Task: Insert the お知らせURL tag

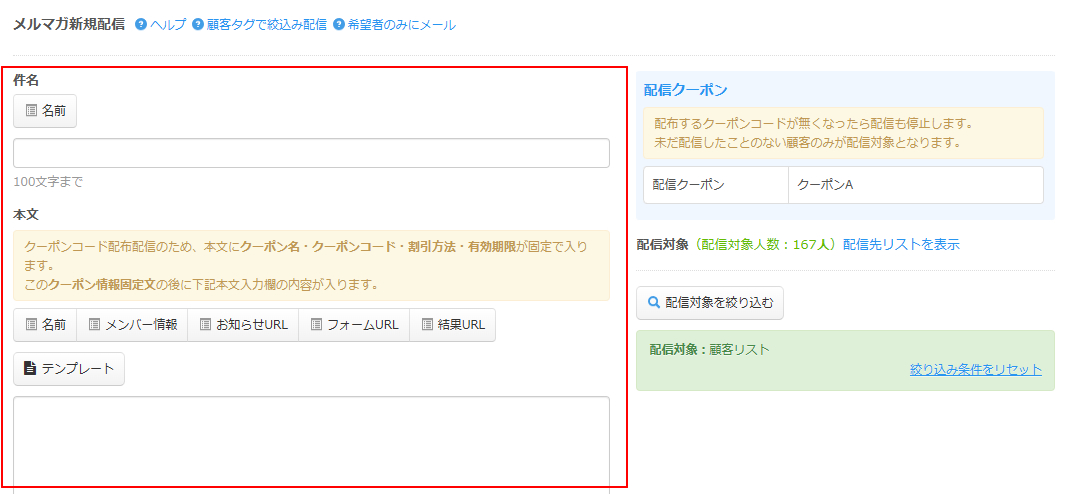Action: (x=243, y=325)
